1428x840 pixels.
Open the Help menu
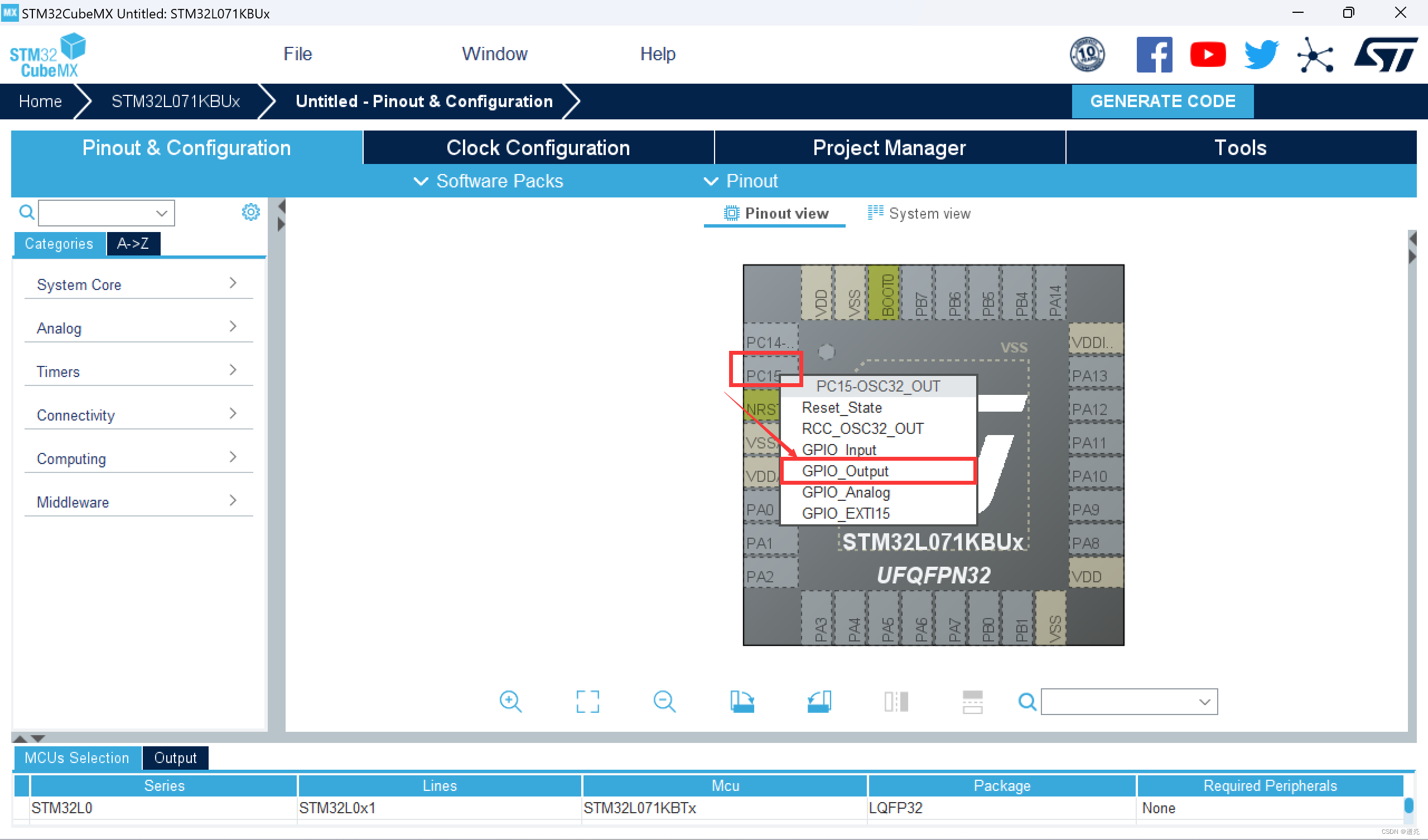(657, 54)
